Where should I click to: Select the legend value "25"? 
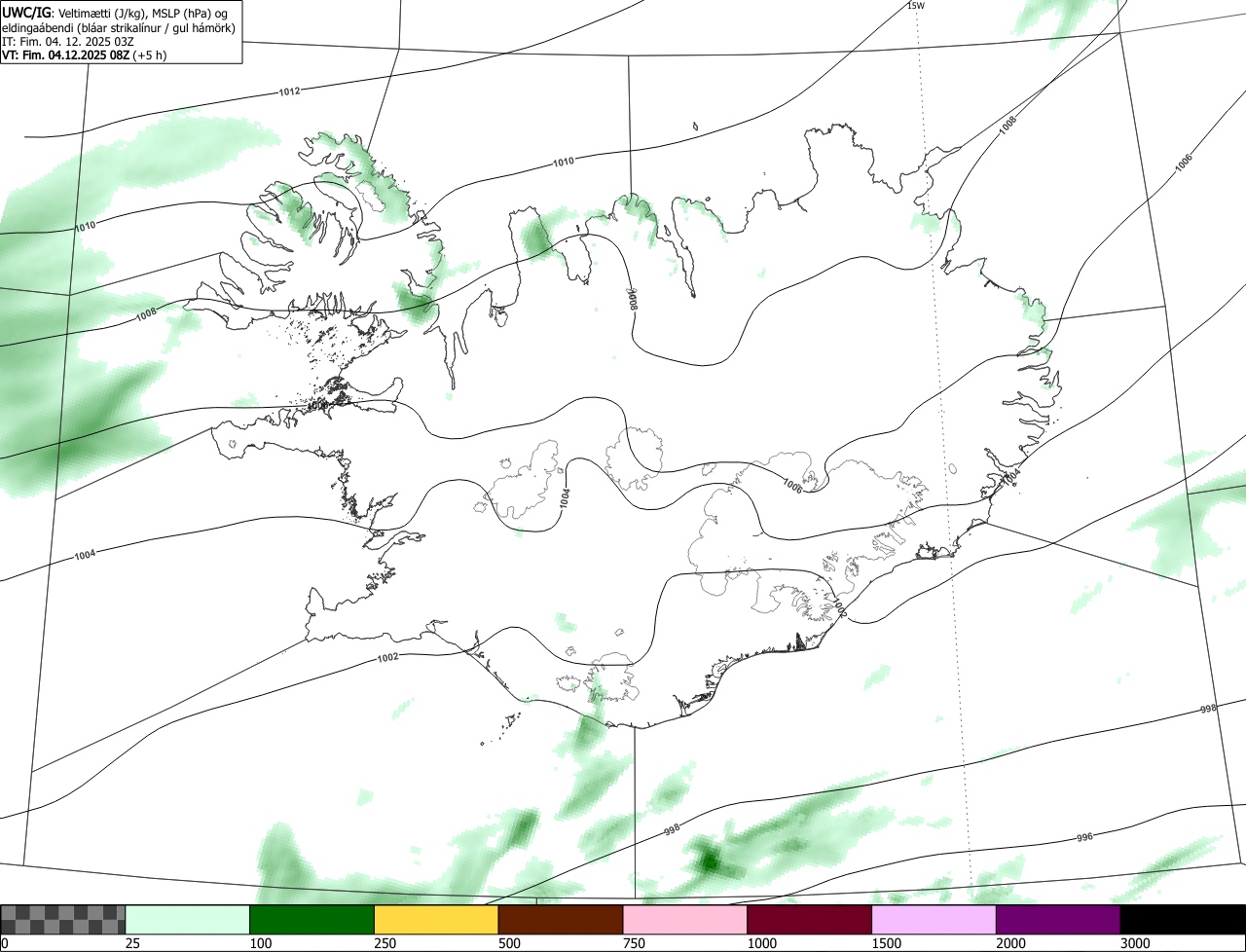(132, 943)
